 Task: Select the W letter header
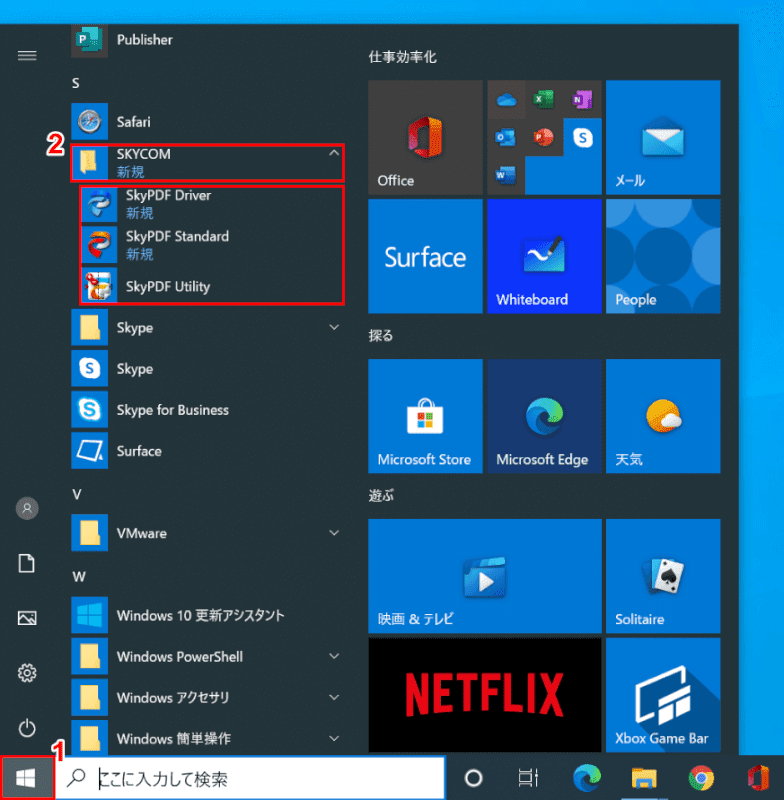tap(79, 577)
